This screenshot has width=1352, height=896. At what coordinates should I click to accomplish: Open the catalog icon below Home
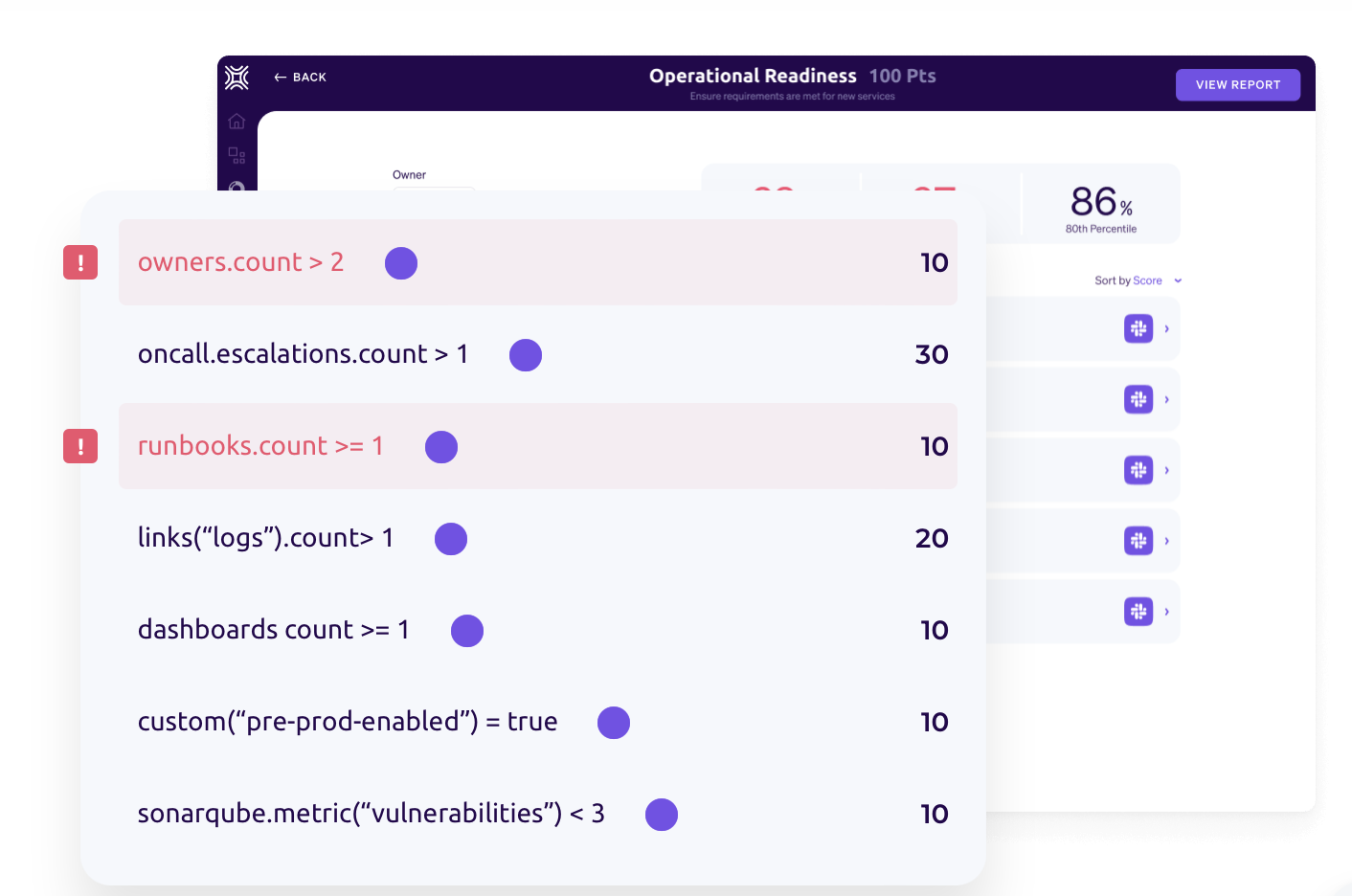pos(237,155)
